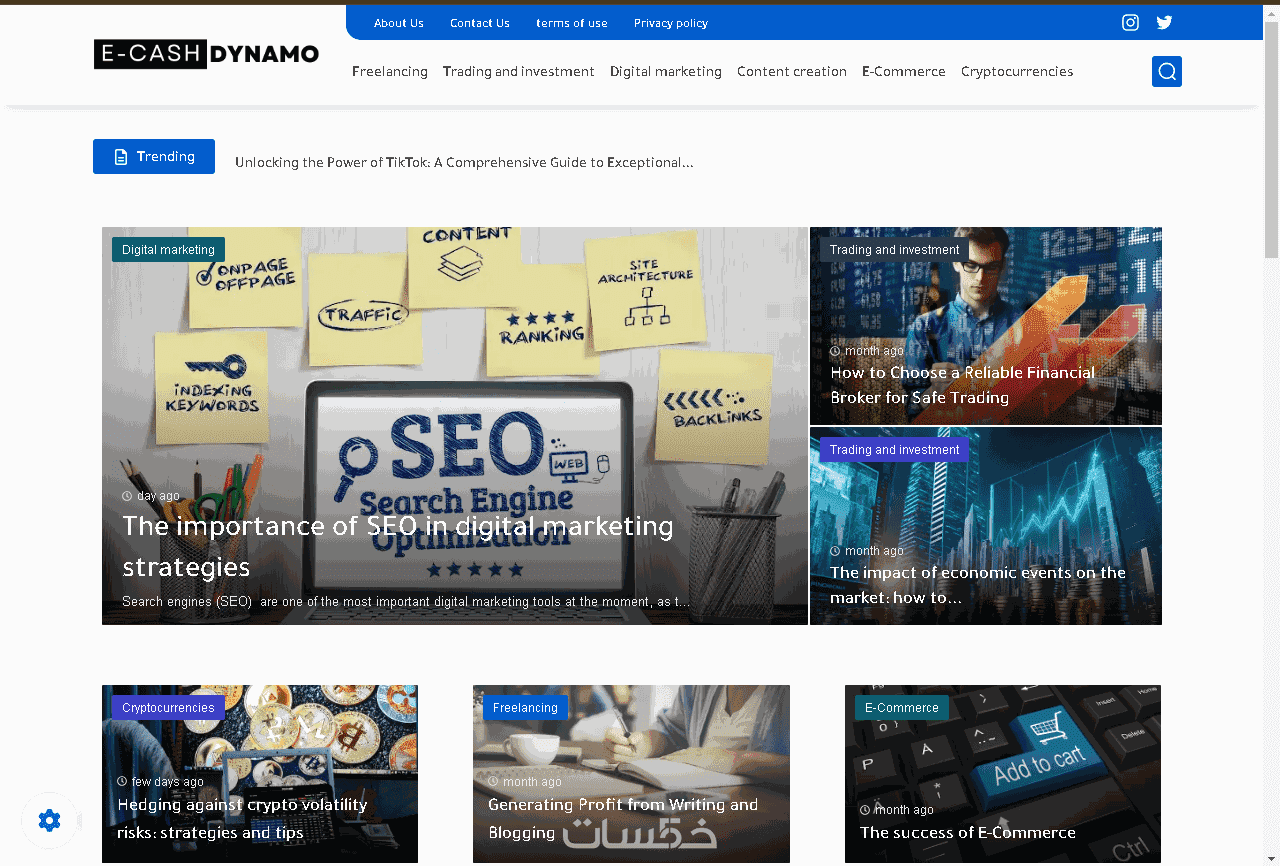
Task: Go to Contact Us
Action: (x=480, y=23)
